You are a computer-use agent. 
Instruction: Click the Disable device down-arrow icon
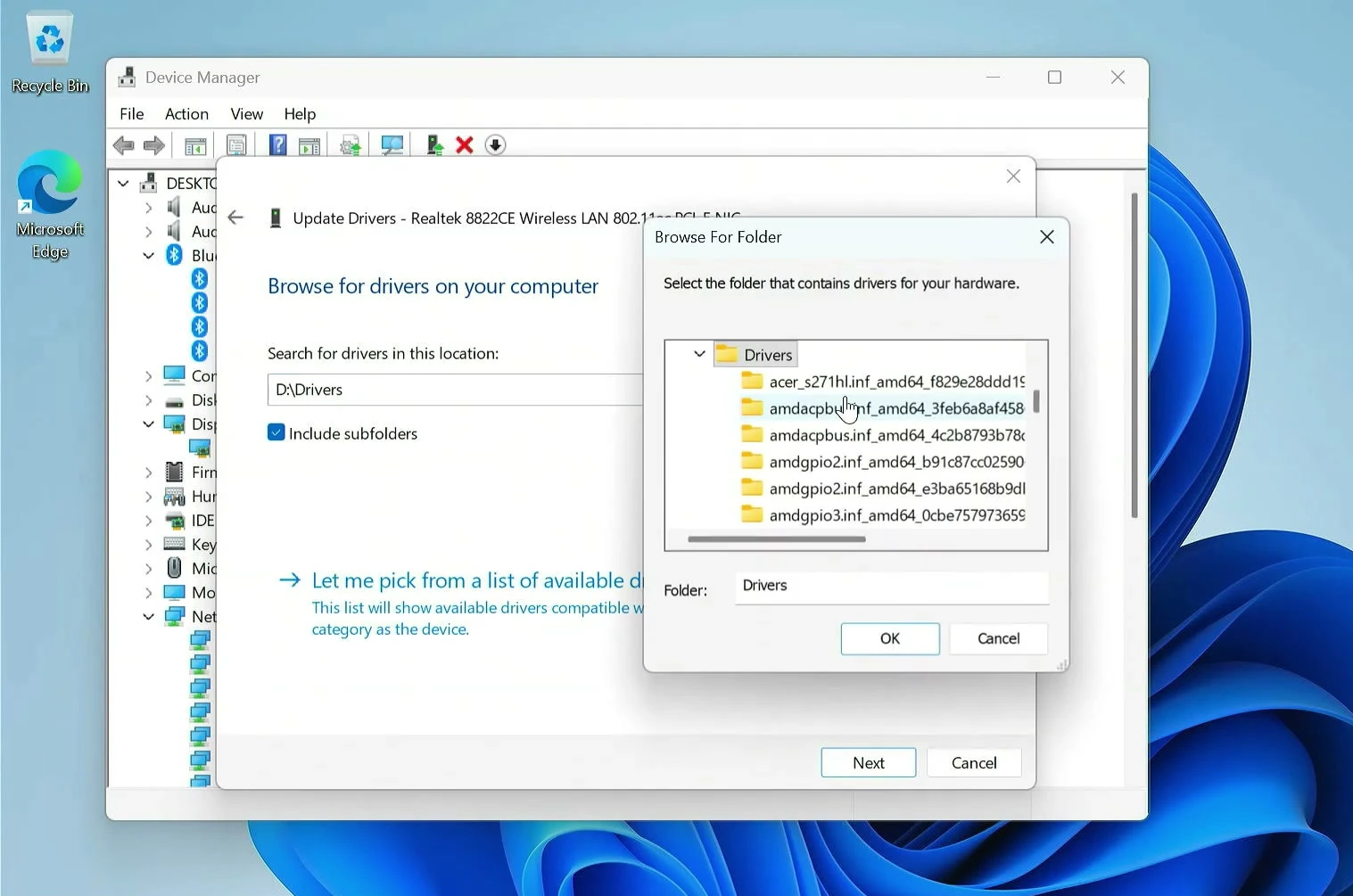496,145
